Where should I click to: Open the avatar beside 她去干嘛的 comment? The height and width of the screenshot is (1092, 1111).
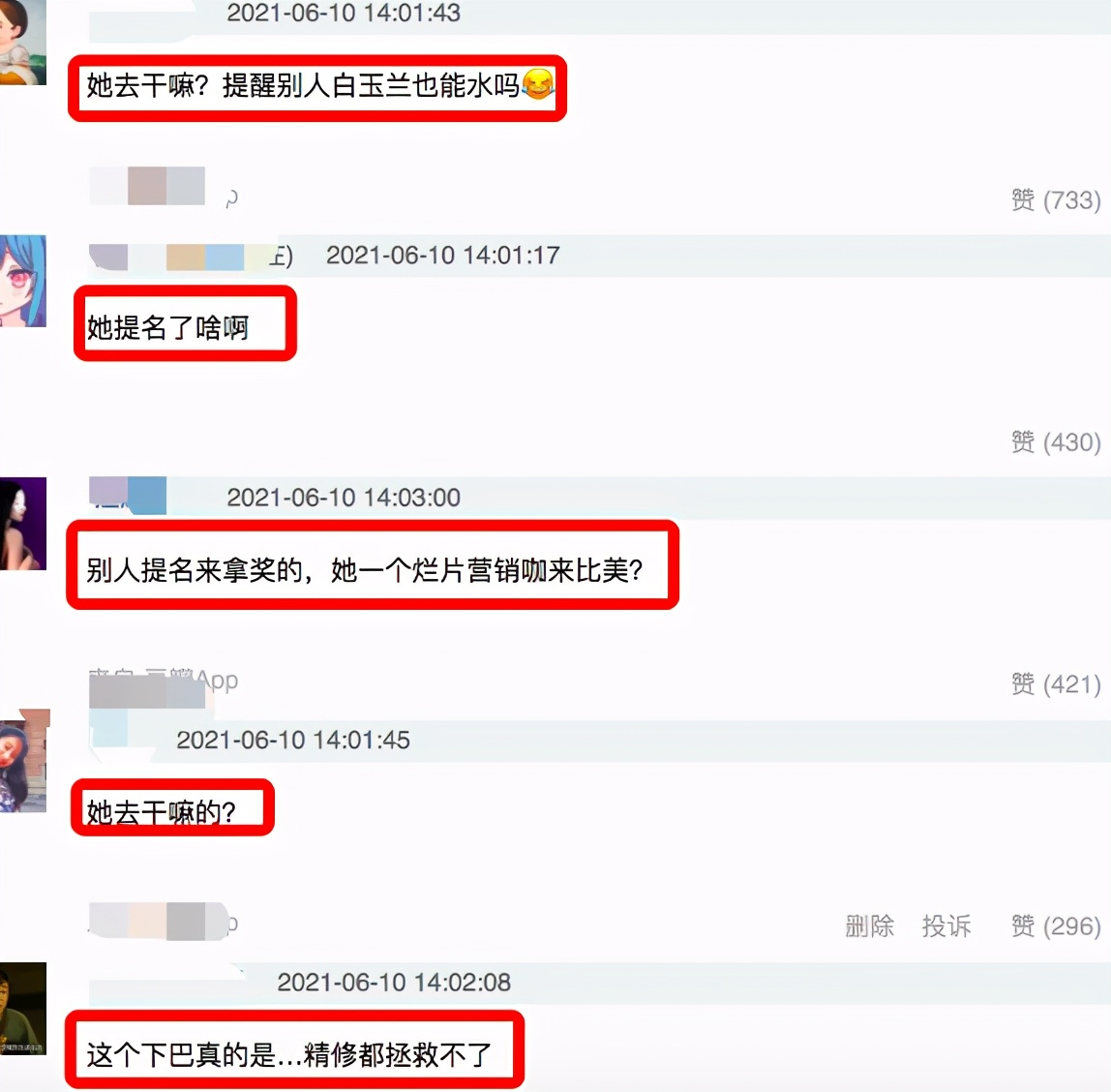[x=25, y=761]
